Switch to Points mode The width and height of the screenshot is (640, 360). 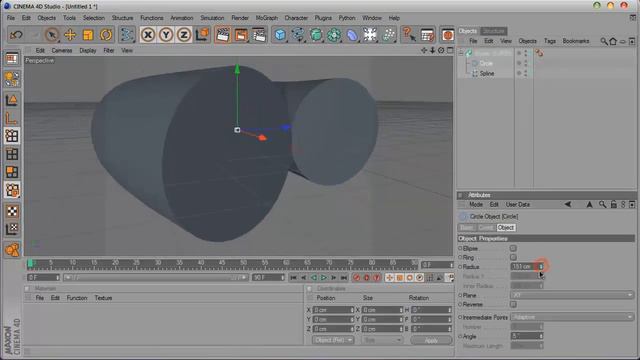click(x=12, y=136)
